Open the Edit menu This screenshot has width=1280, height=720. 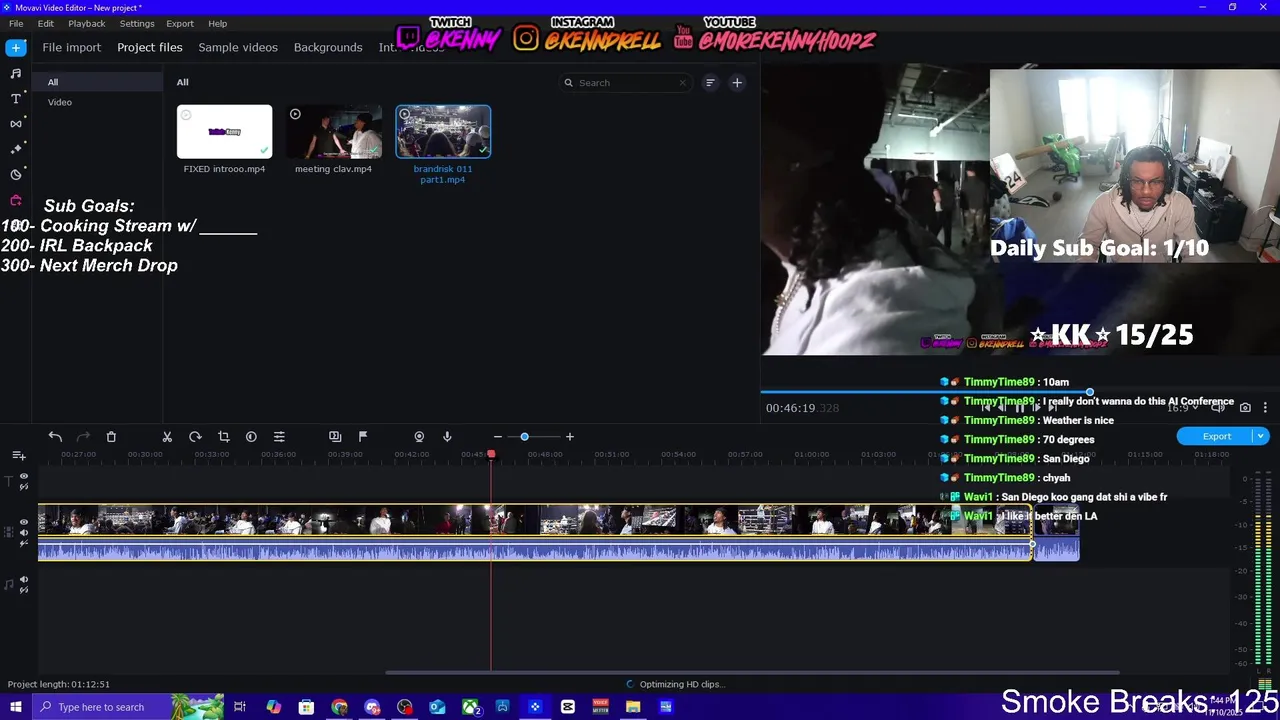(46, 23)
